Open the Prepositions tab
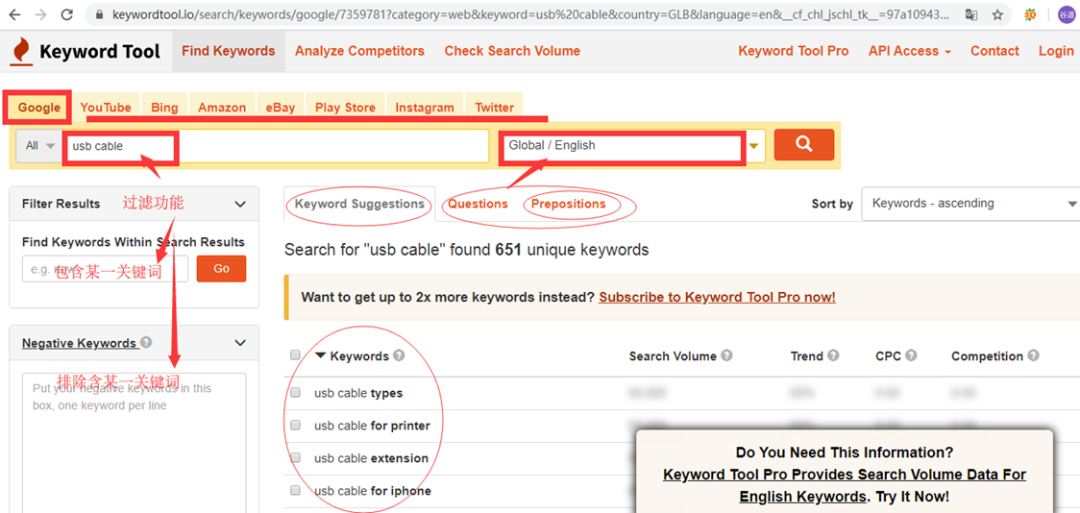 568,204
